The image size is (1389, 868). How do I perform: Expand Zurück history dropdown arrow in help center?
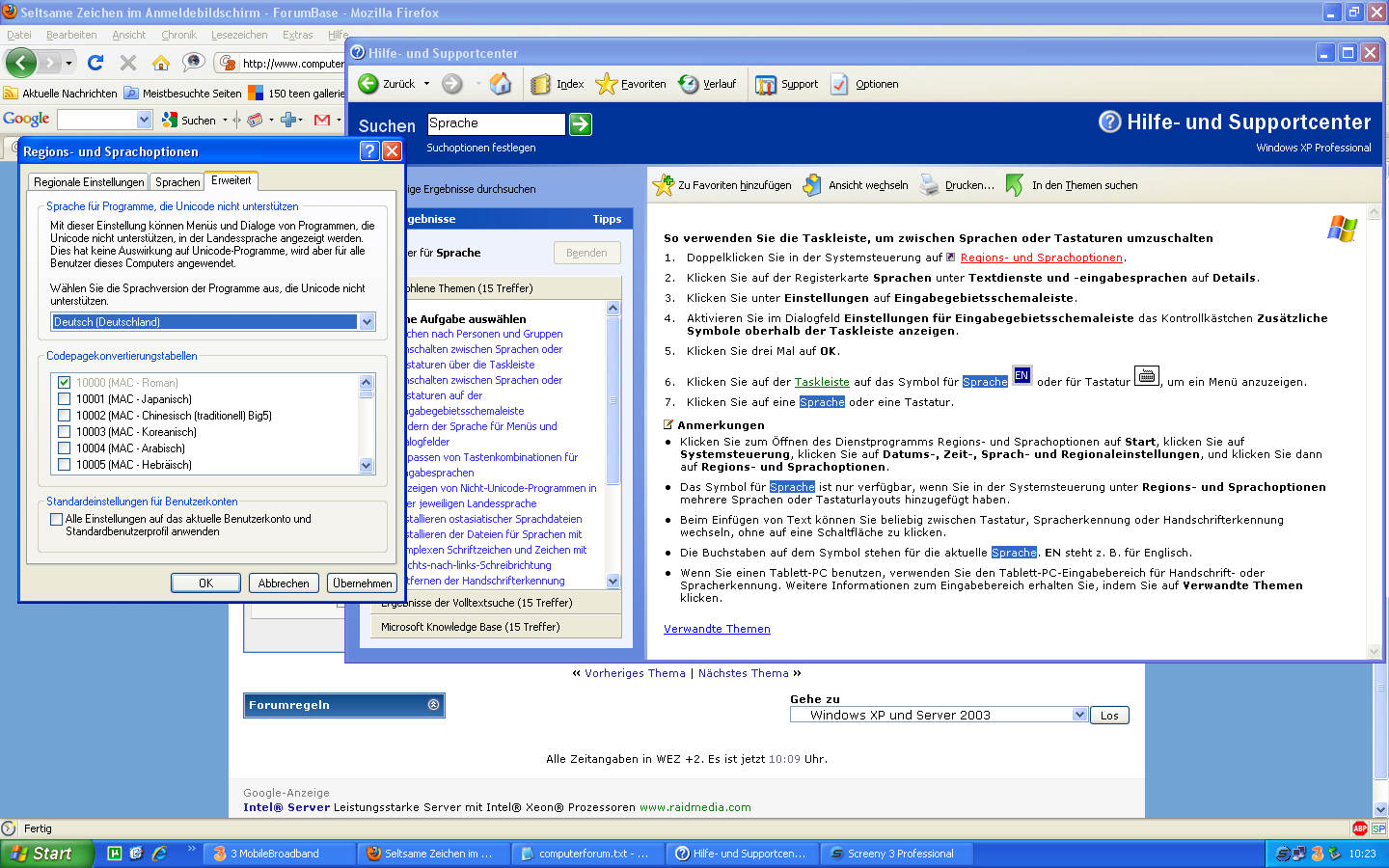(425, 84)
